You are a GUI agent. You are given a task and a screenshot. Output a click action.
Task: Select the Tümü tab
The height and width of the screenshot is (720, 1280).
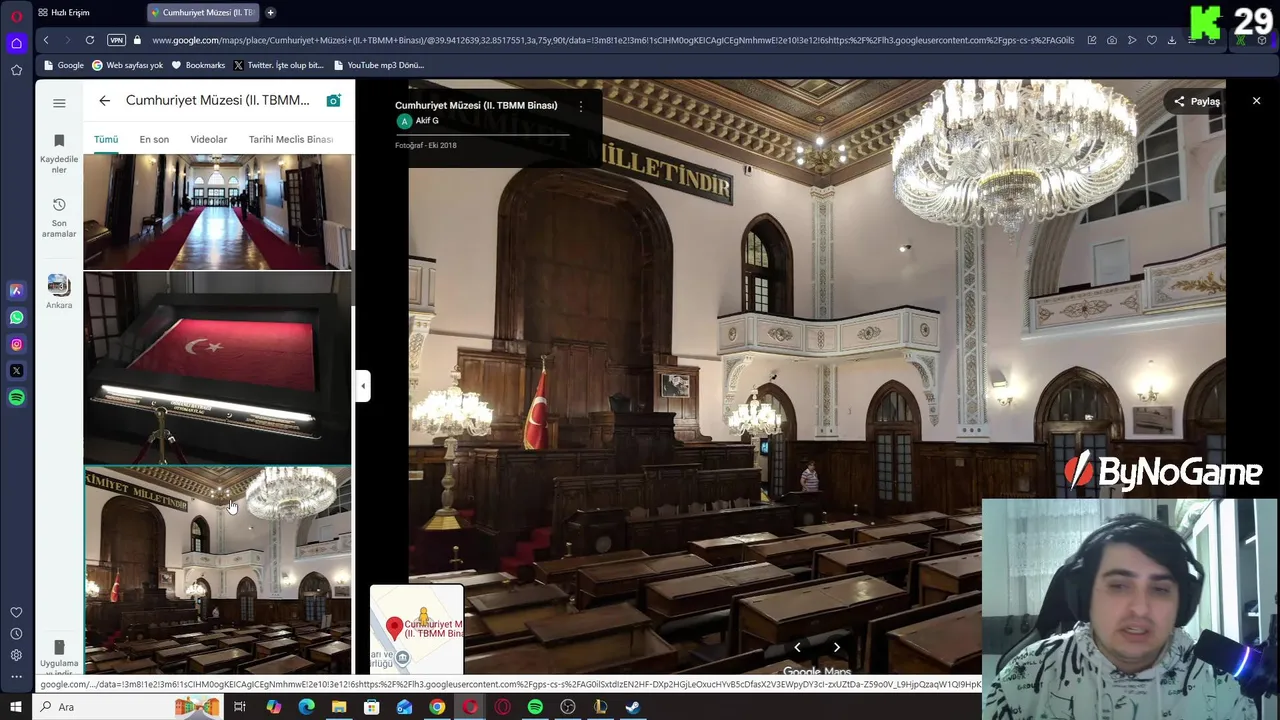(x=106, y=139)
